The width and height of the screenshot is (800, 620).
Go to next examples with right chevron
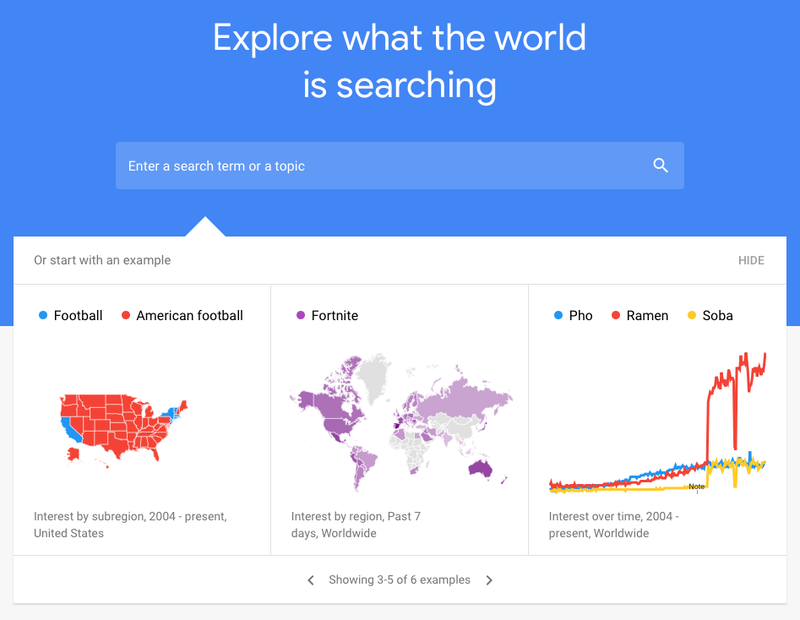point(489,580)
